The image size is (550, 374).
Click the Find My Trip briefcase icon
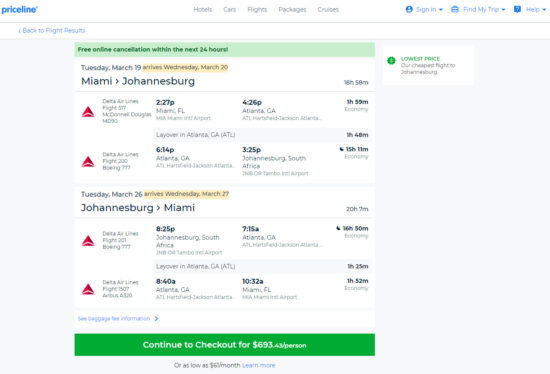tap(455, 9)
